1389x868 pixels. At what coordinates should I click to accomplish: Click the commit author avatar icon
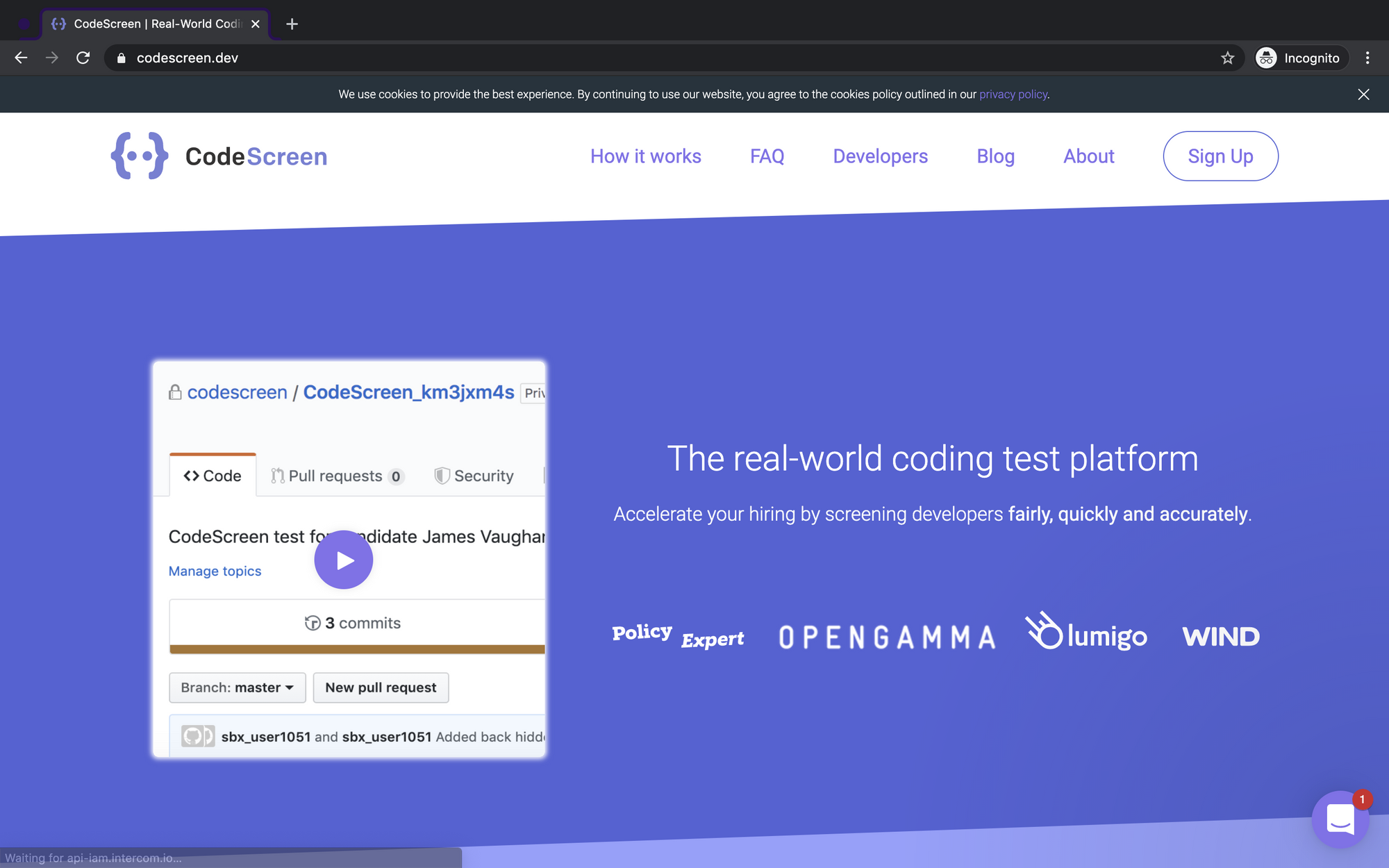pyautogui.click(x=198, y=736)
